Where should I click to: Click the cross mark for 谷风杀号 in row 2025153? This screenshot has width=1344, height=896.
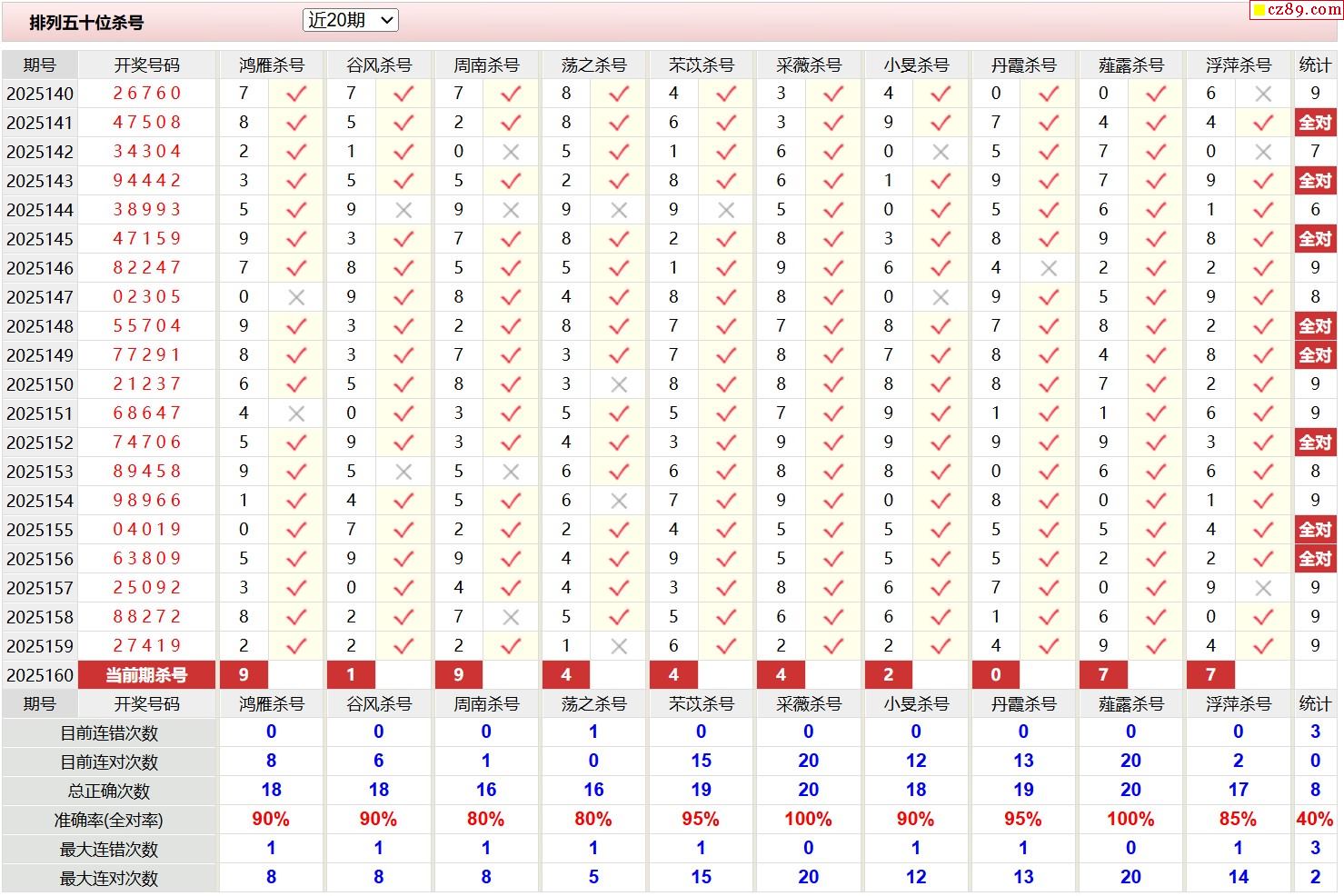403,472
